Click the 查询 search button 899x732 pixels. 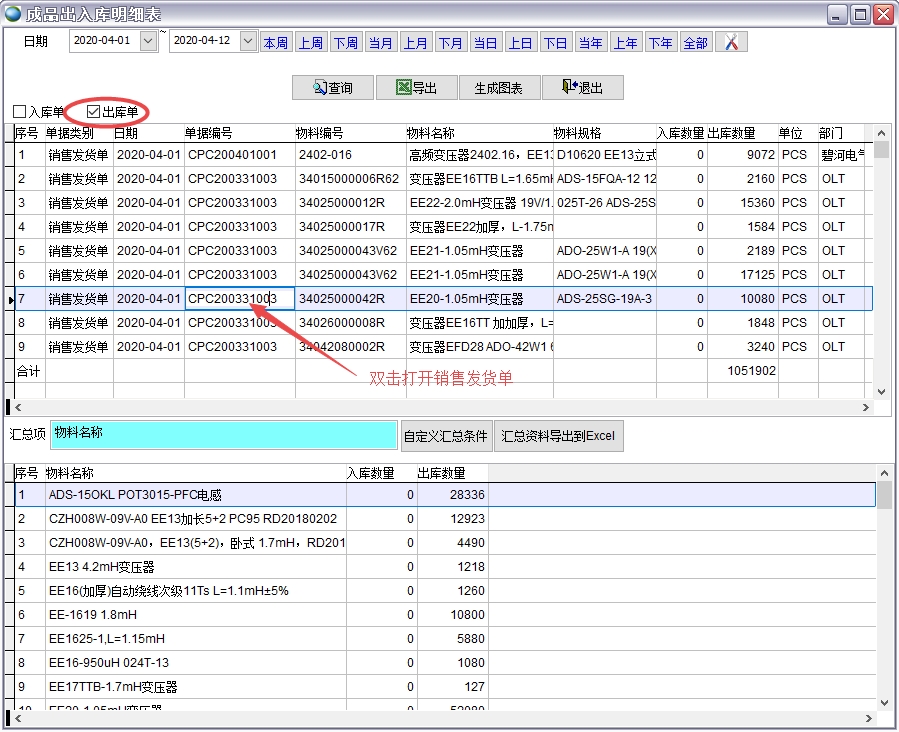click(x=333, y=88)
